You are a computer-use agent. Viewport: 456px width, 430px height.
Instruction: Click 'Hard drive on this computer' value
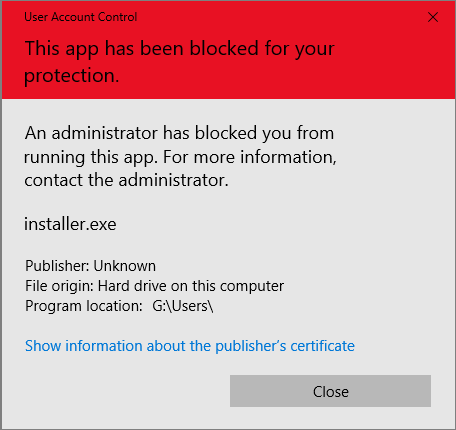click(x=191, y=286)
